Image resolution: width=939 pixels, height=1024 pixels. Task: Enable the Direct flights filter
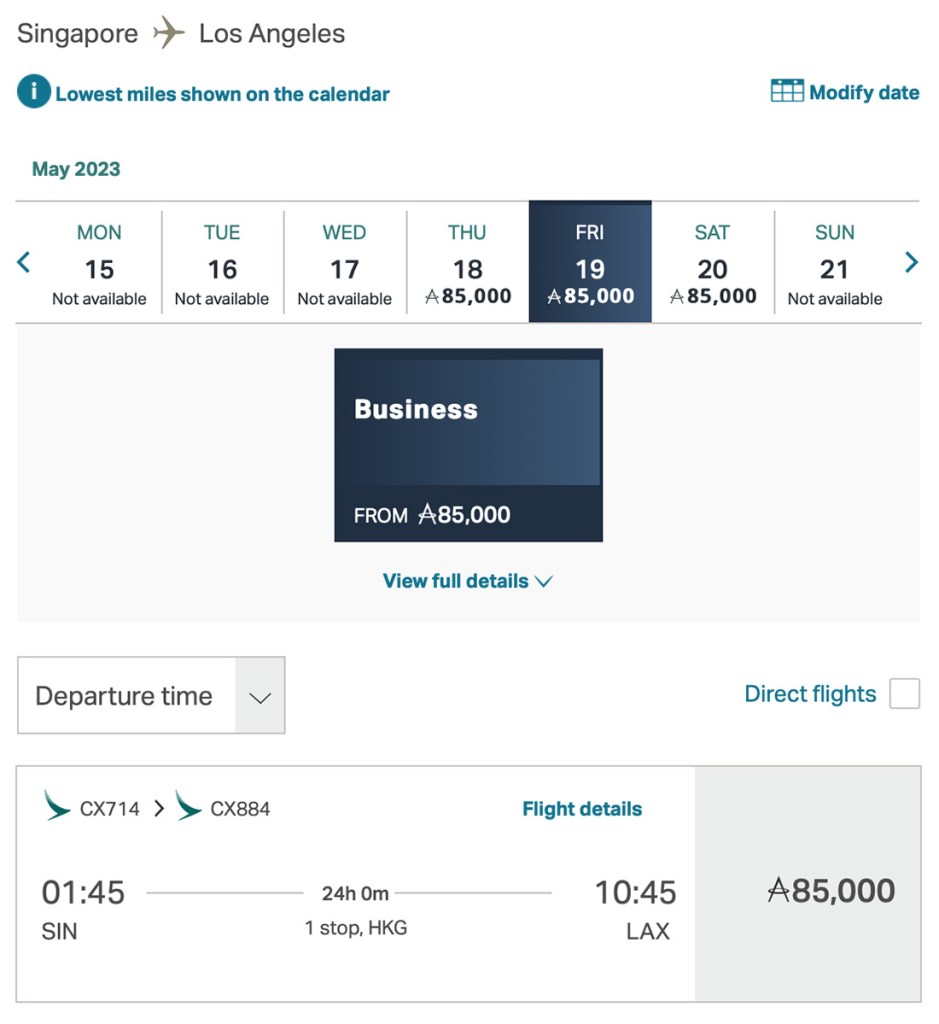(903, 693)
